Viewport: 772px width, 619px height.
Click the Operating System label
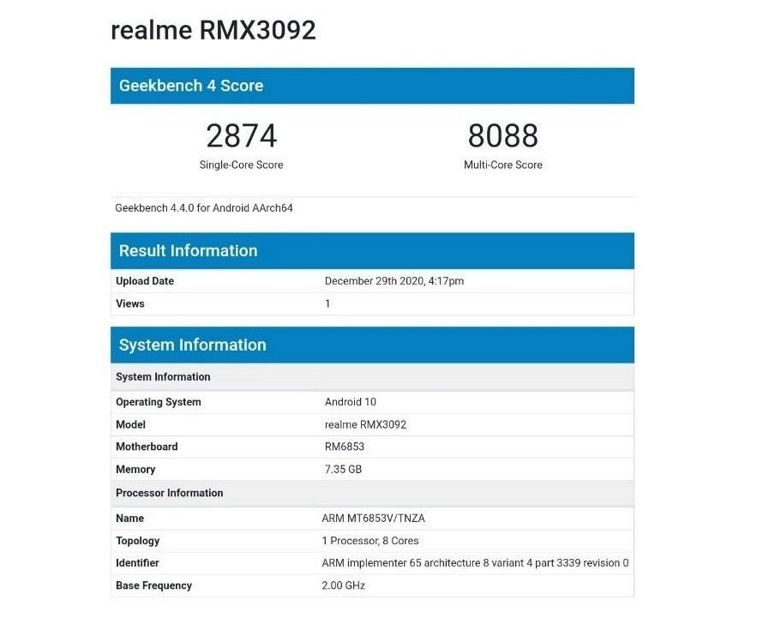(x=158, y=402)
